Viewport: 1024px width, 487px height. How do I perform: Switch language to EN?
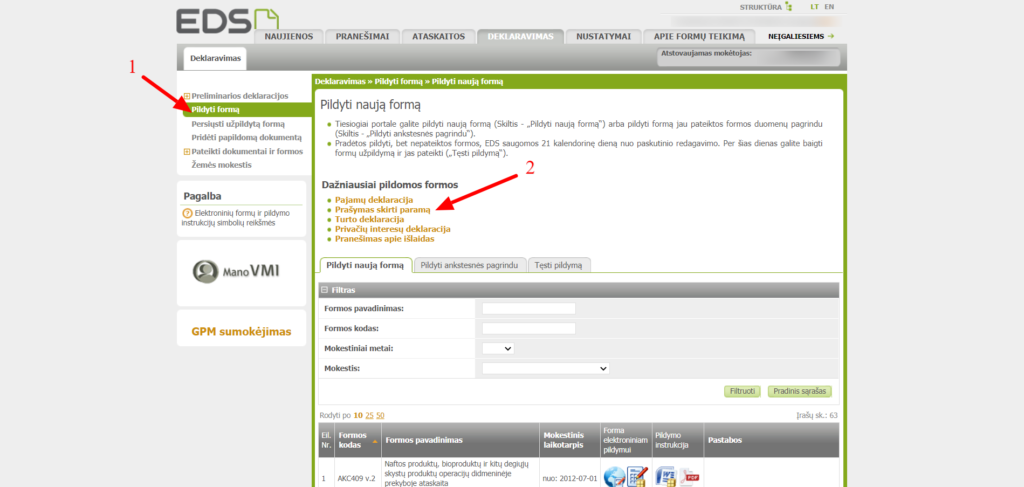coord(829,7)
